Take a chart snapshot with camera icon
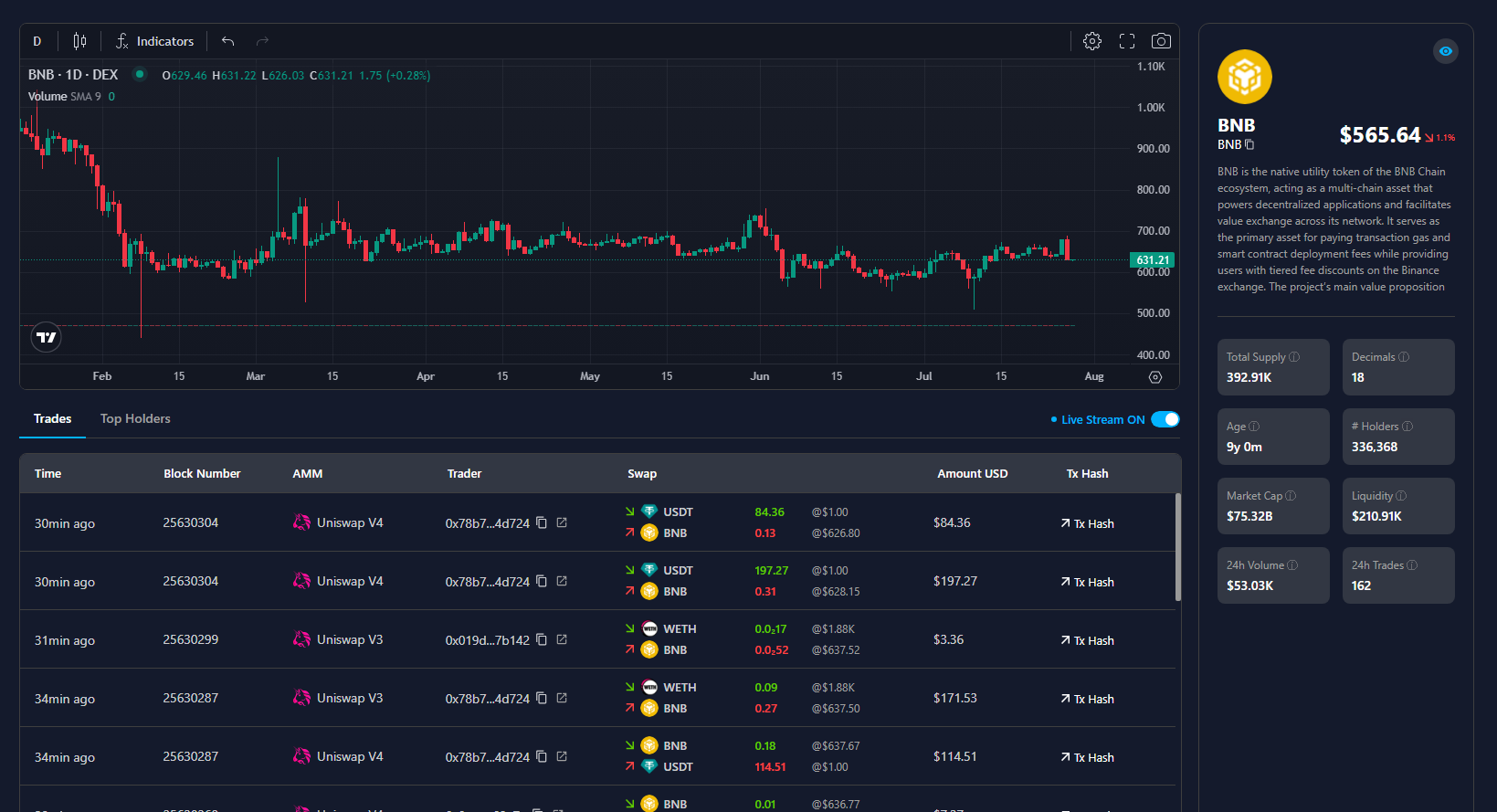 pyautogui.click(x=1161, y=41)
